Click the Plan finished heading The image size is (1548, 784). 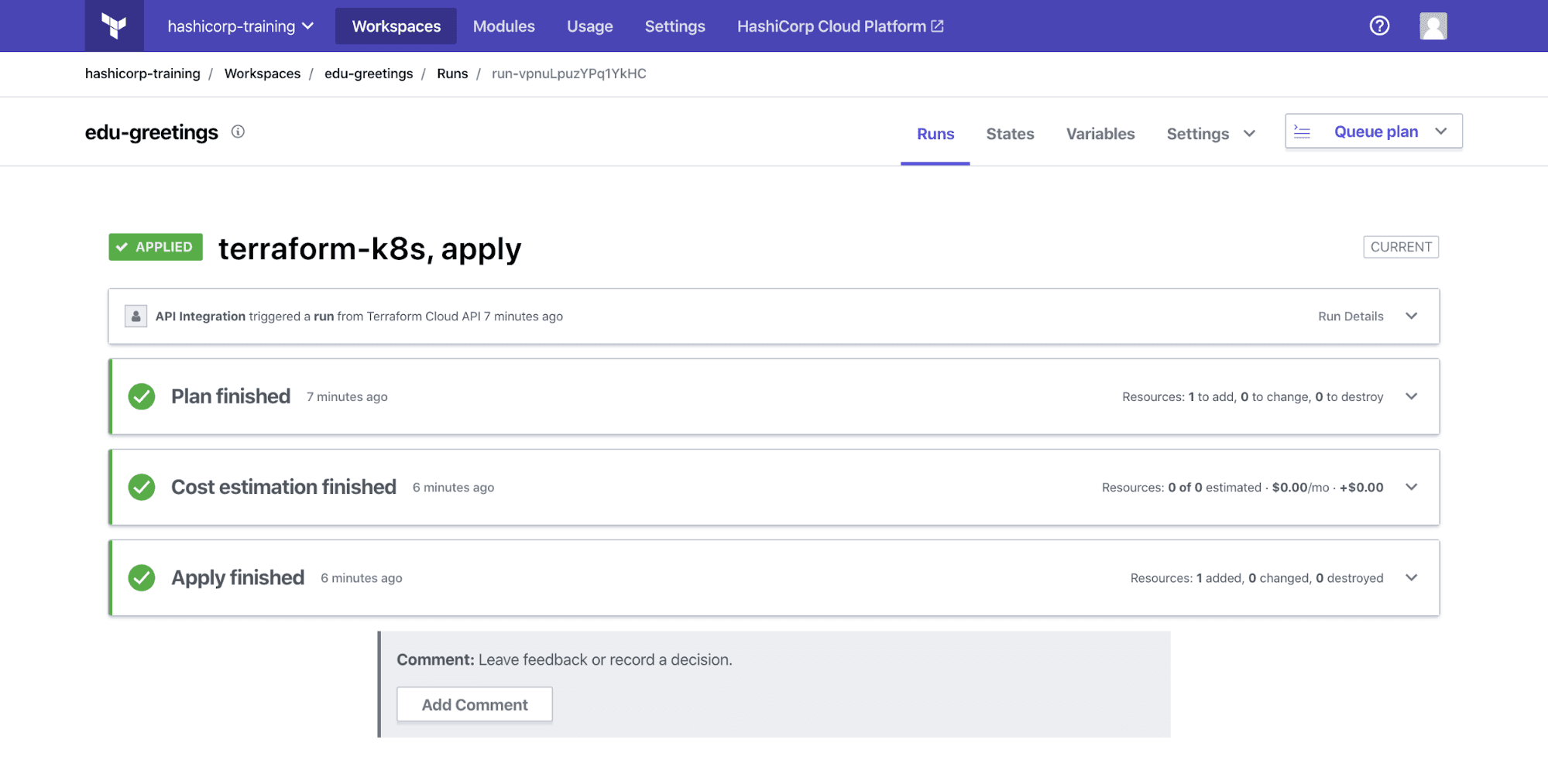[x=231, y=396]
